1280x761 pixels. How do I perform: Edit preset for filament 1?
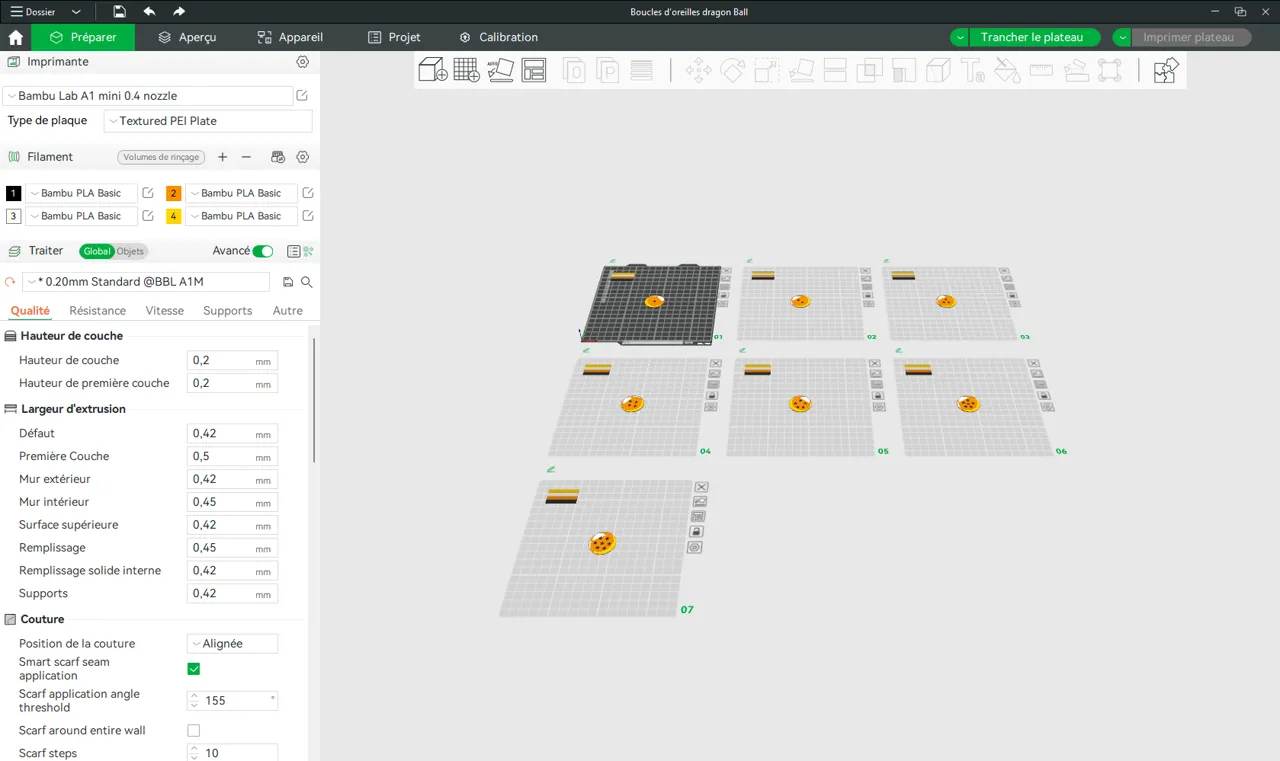pos(148,193)
